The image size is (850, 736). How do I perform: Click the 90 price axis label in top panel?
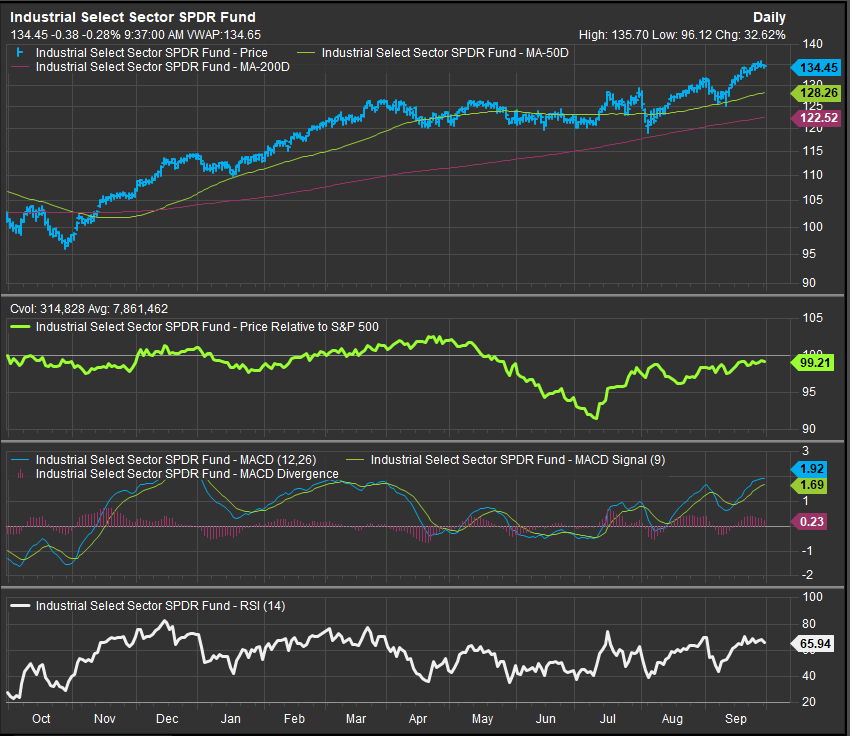click(809, 282)
